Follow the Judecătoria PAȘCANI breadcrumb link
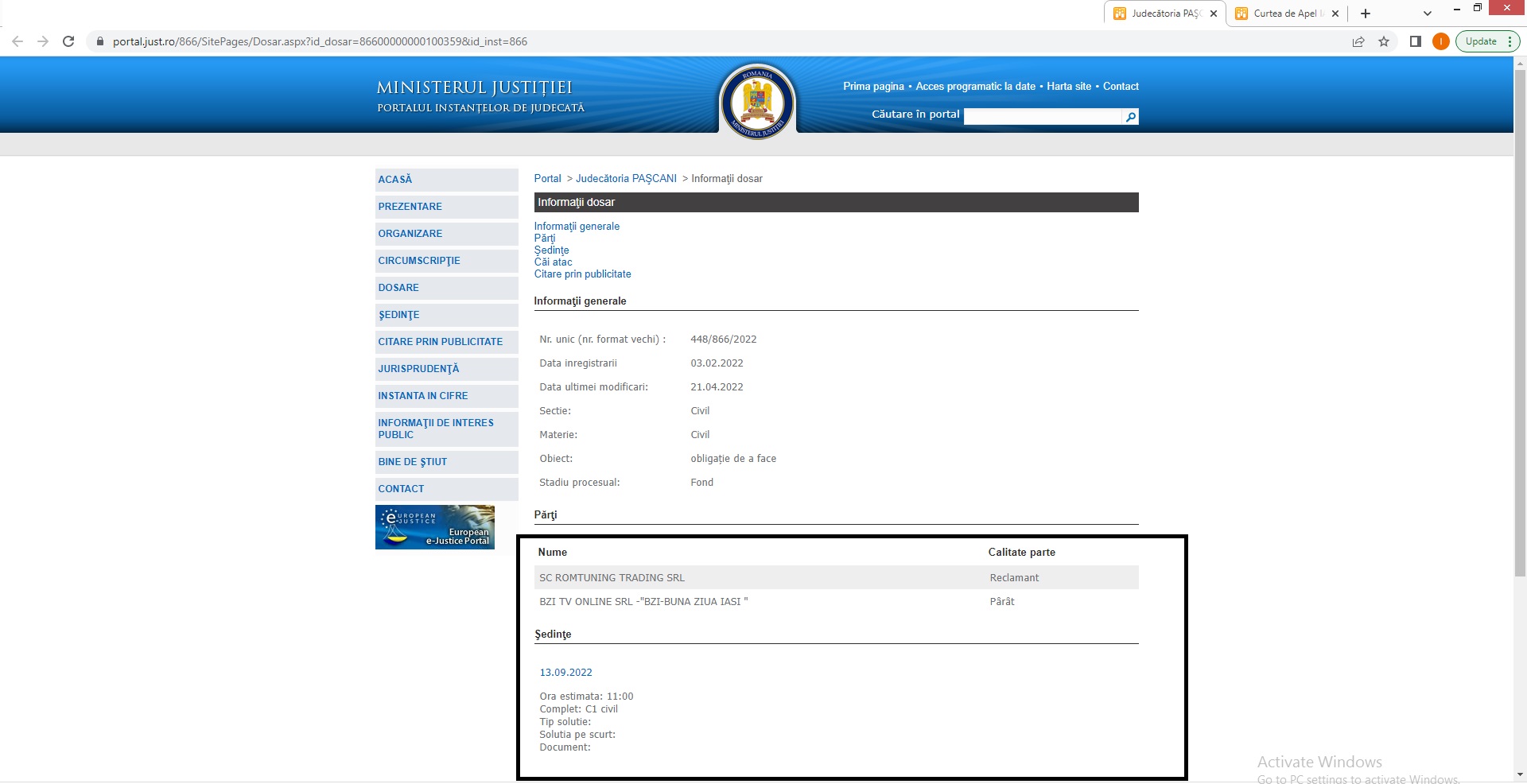Image resolution: width=1527 pixels, height=784 pixels. point(626,179)
